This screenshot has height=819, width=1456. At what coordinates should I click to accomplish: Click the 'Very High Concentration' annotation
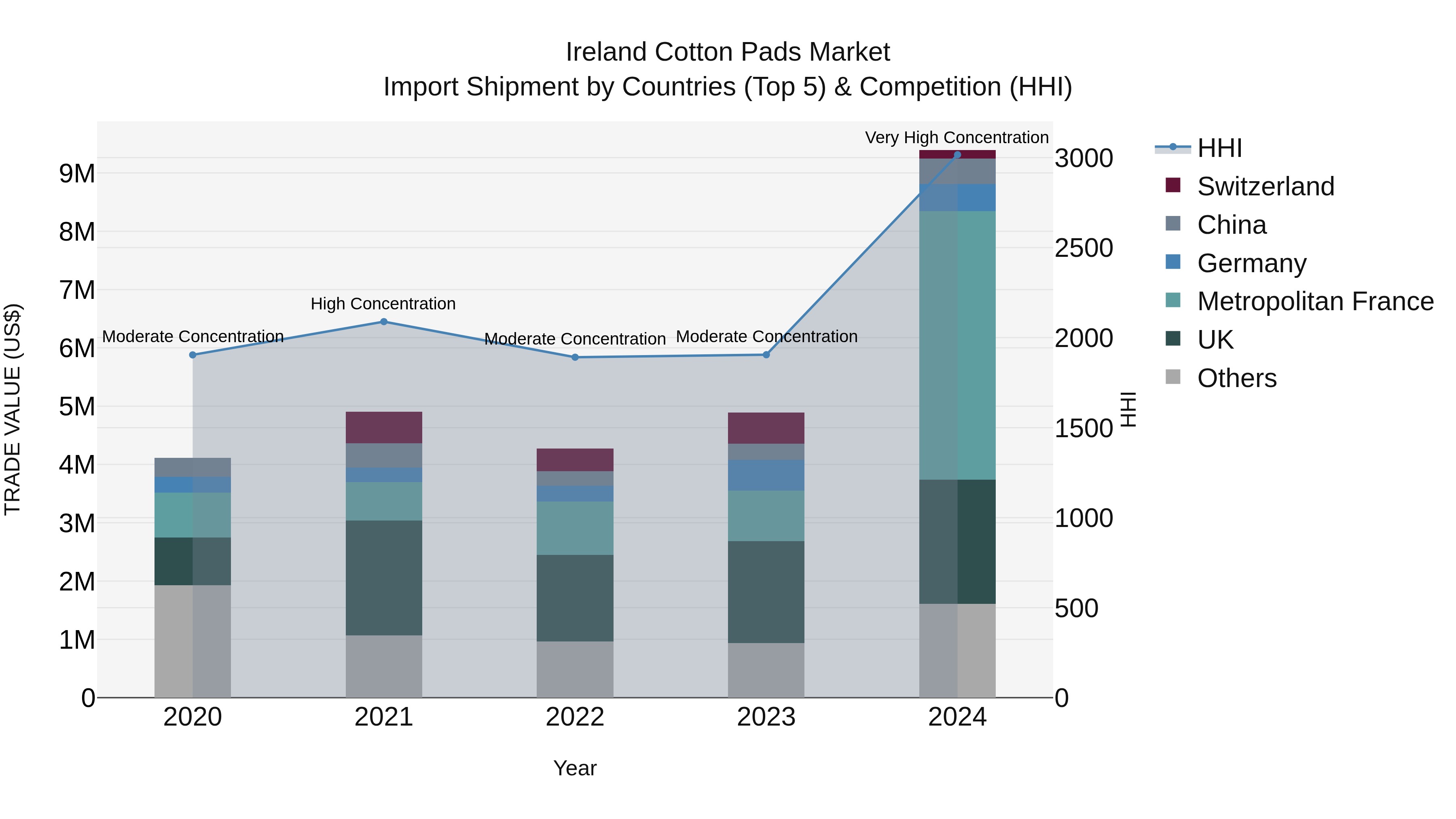pos(957,138)
